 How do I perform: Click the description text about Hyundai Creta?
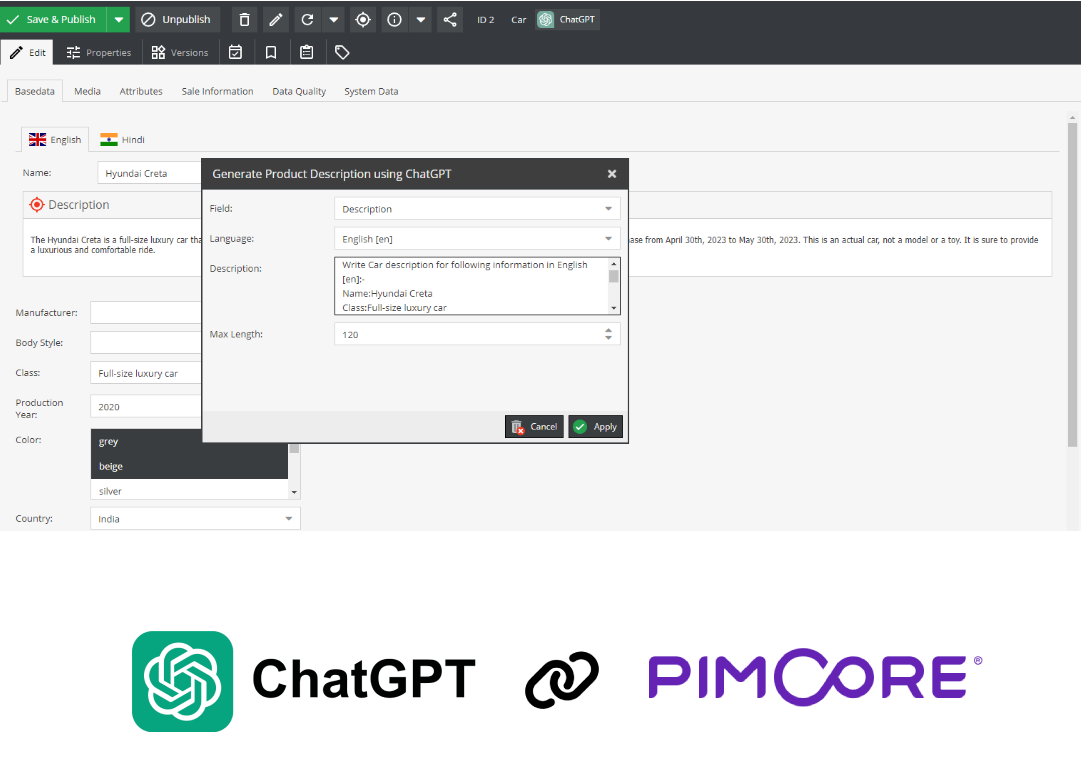point(116,245)
